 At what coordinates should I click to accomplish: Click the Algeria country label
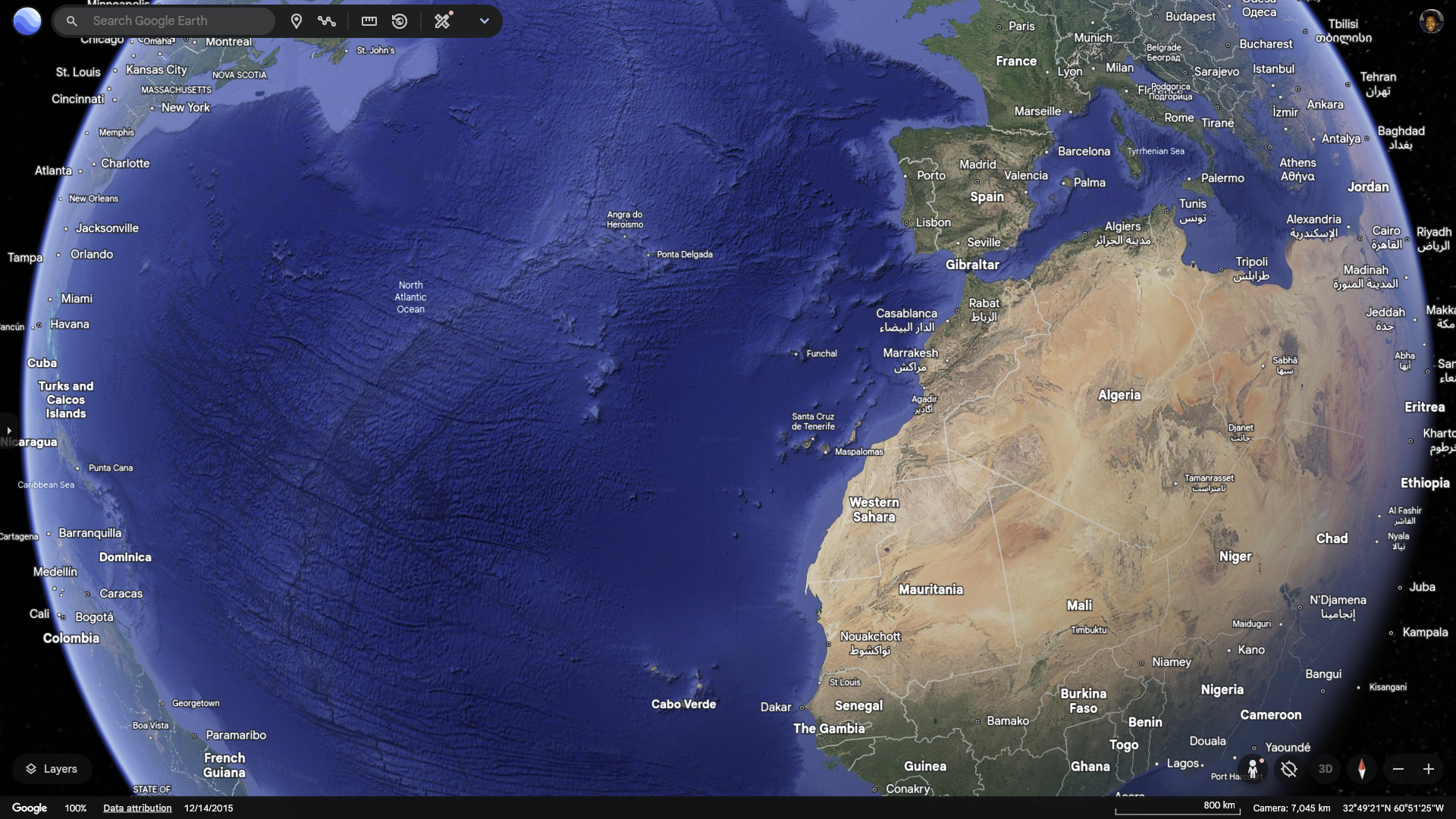(x=1119, y=395)
